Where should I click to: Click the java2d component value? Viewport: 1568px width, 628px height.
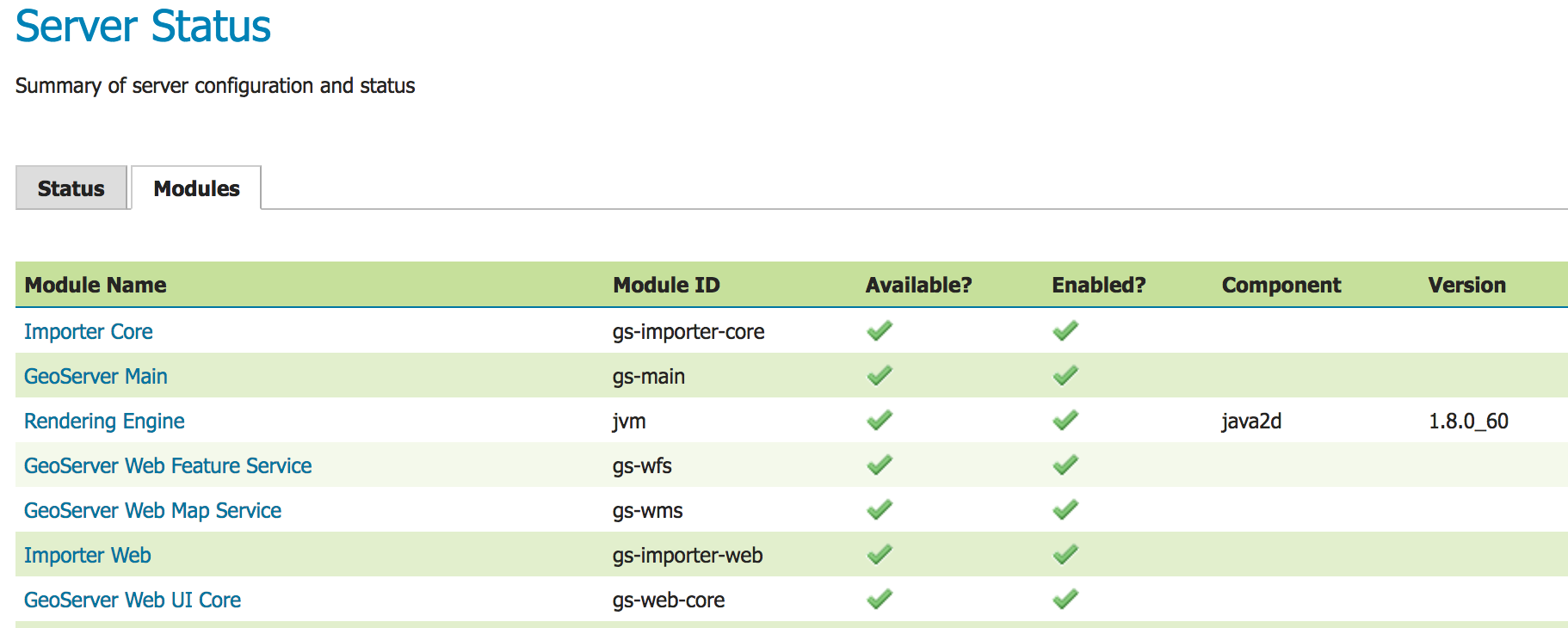(1251, 422)
